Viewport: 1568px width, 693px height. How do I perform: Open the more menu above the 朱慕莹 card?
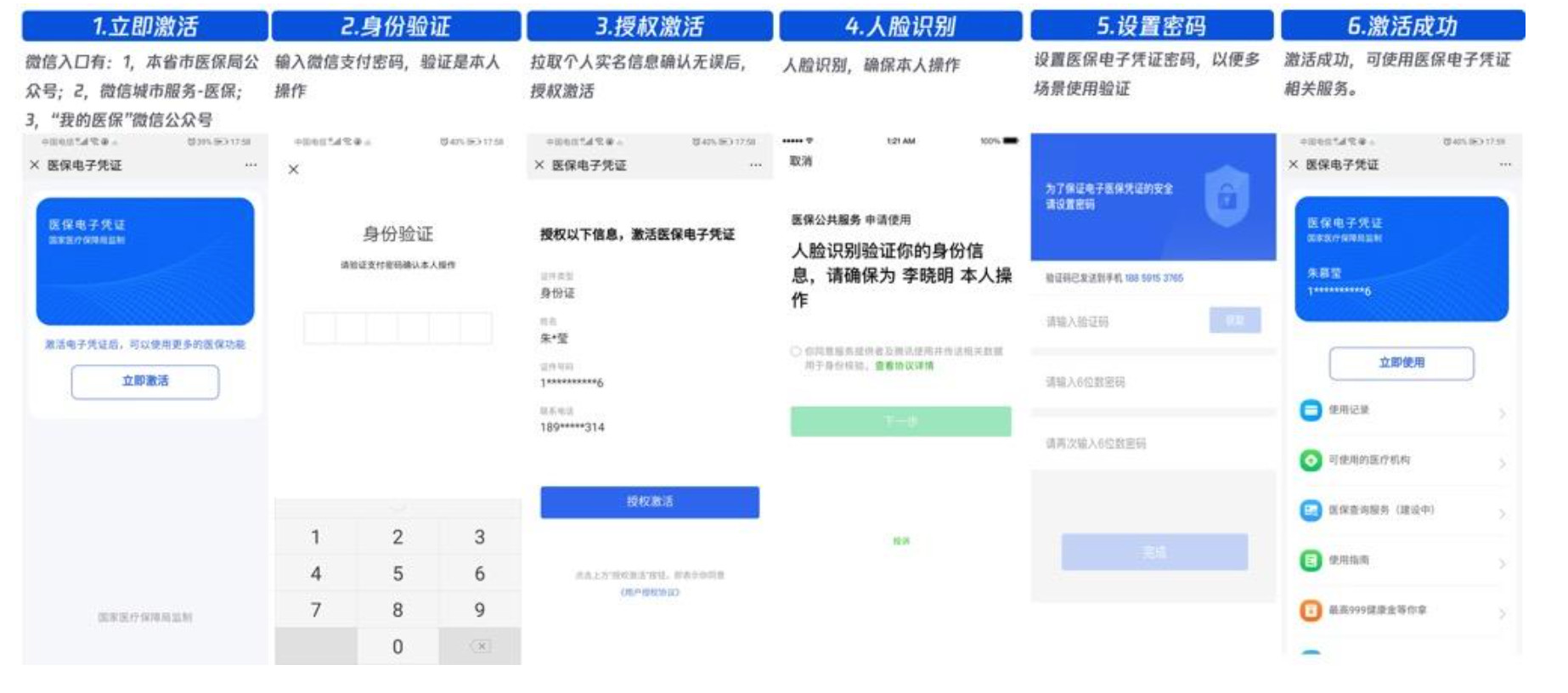click(1505, 164)
